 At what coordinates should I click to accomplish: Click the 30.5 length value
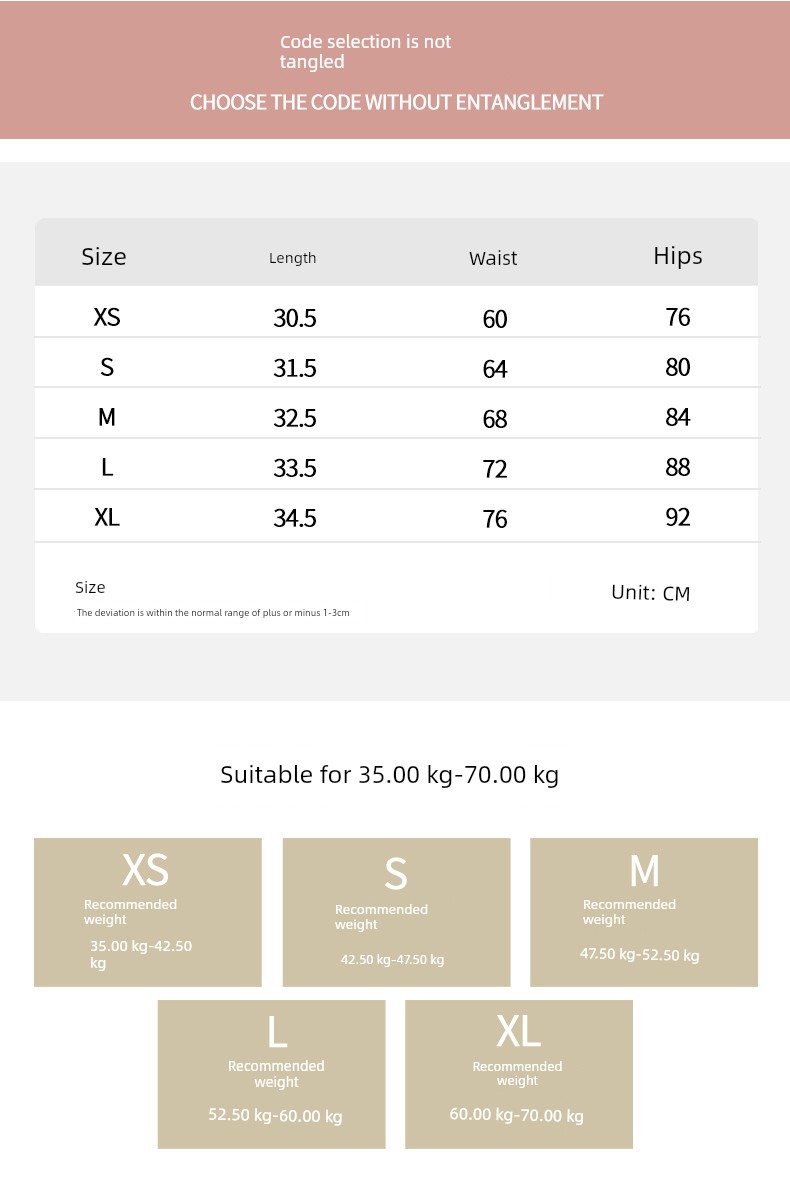tap(295, 319)
